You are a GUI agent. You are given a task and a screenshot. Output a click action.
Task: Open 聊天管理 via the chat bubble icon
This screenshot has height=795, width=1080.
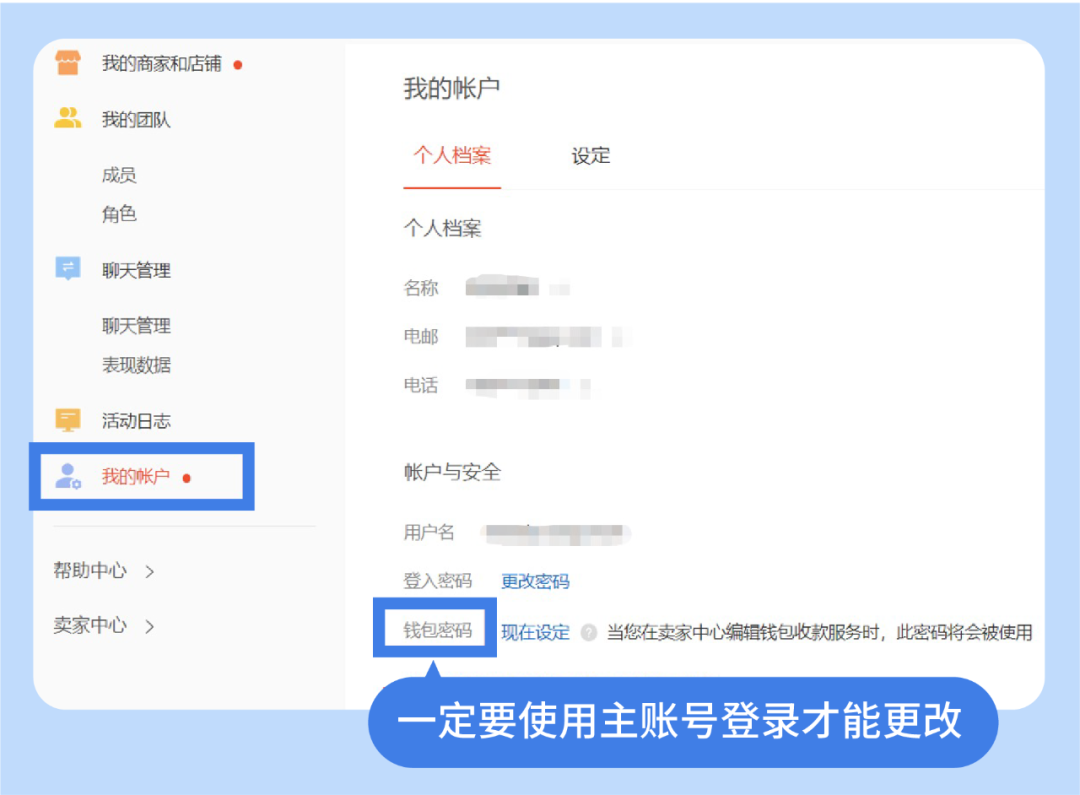(x=67, y=269)
